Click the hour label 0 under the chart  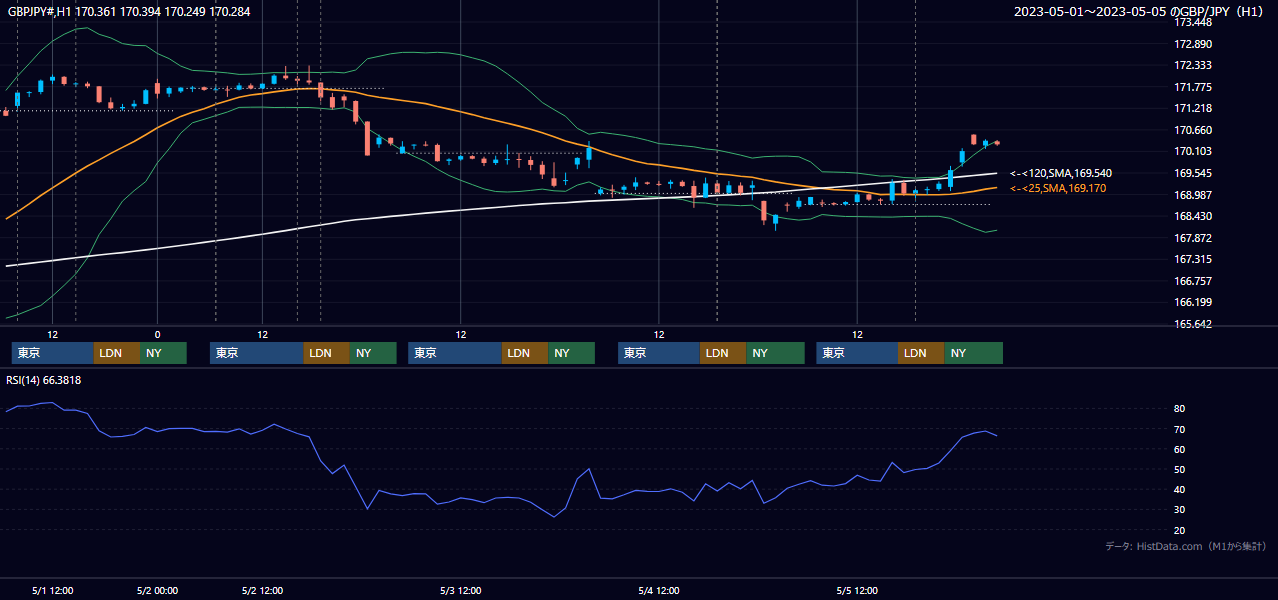pos(157,334)
